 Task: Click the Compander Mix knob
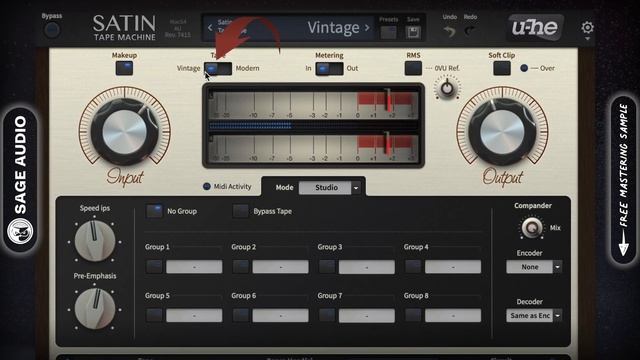point(532,228)
